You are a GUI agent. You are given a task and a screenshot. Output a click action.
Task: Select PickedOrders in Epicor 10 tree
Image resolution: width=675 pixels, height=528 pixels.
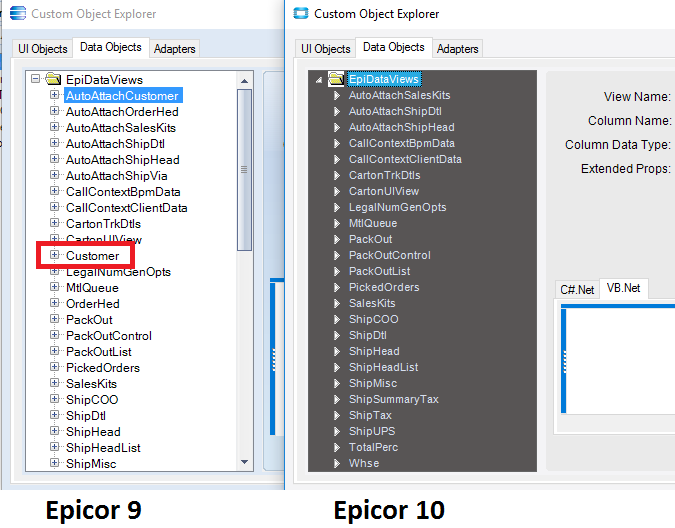tap(384, 287)
